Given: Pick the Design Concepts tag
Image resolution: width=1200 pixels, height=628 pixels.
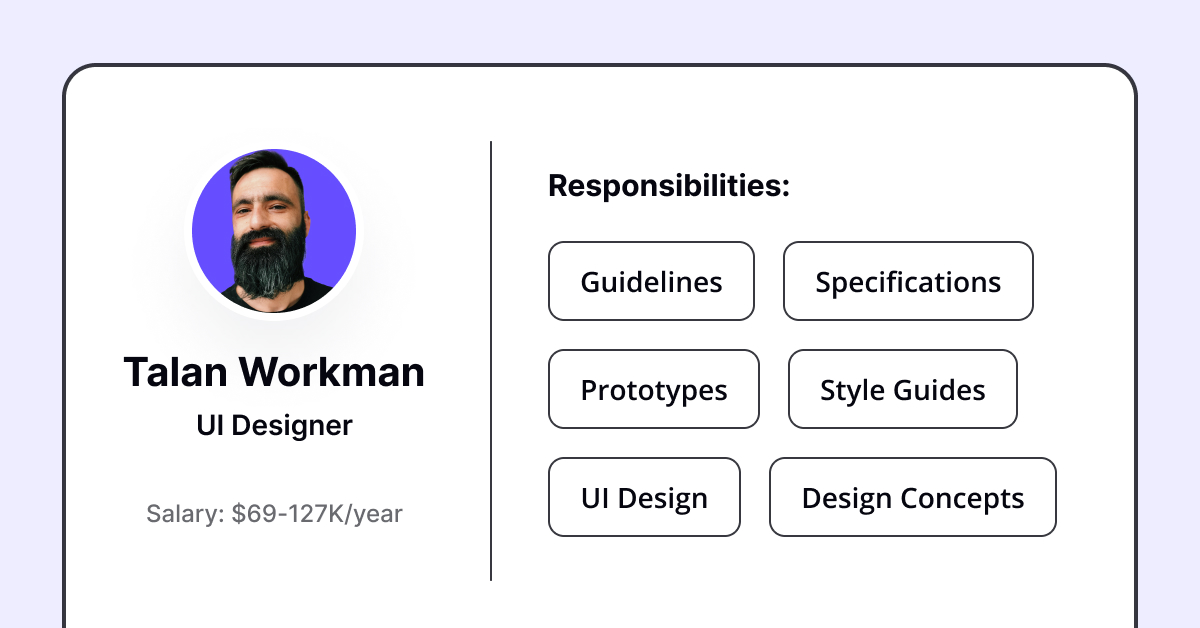Looking at the screenshot, I should [x=913, y=497].
